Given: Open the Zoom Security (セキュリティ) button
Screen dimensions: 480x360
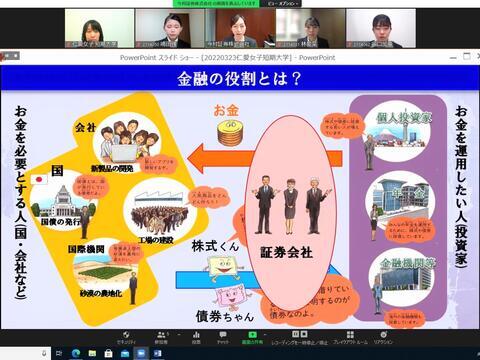Looking at the screenshot, I should tap(126, 337).
